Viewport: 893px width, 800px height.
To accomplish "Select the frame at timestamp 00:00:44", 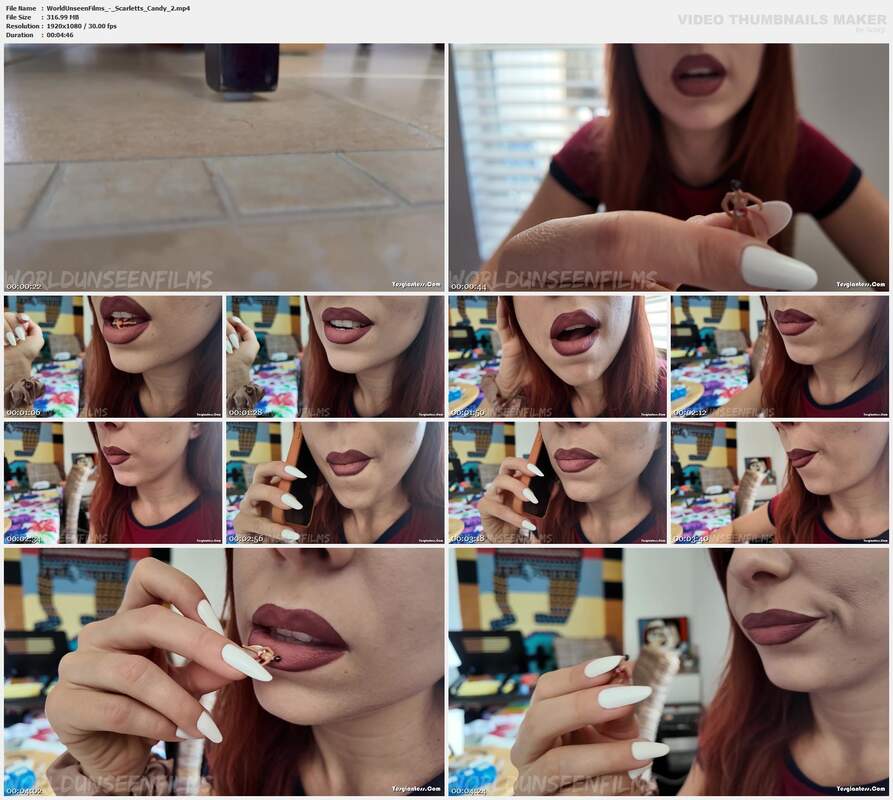I will click(x=669, y=167).
